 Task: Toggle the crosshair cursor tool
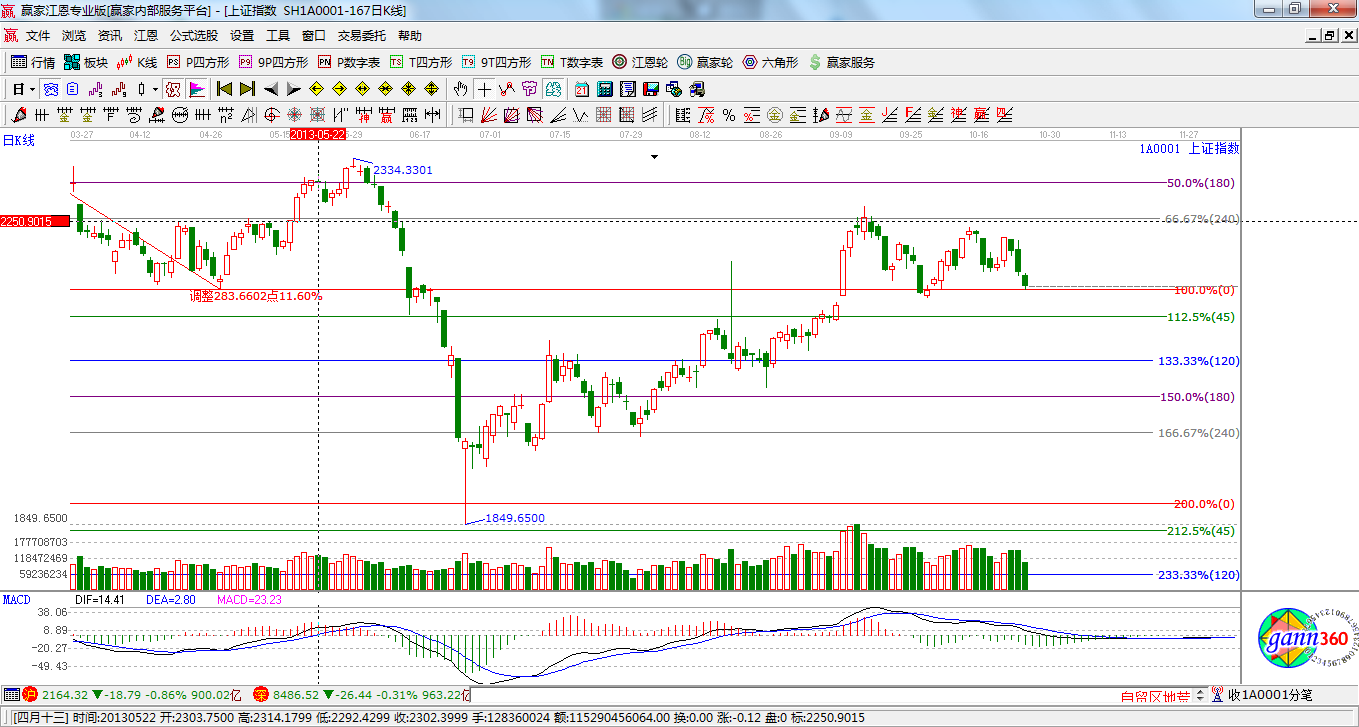(483, 89)
